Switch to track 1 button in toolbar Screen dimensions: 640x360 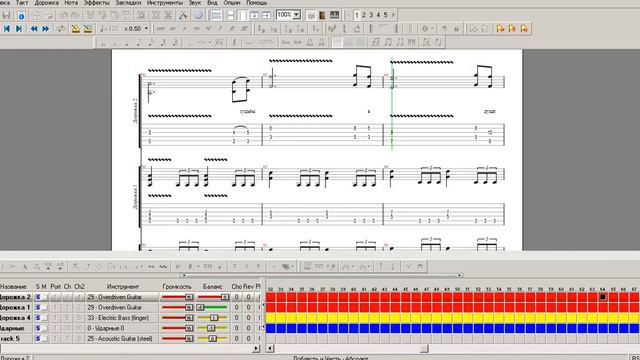pos(357,15)
